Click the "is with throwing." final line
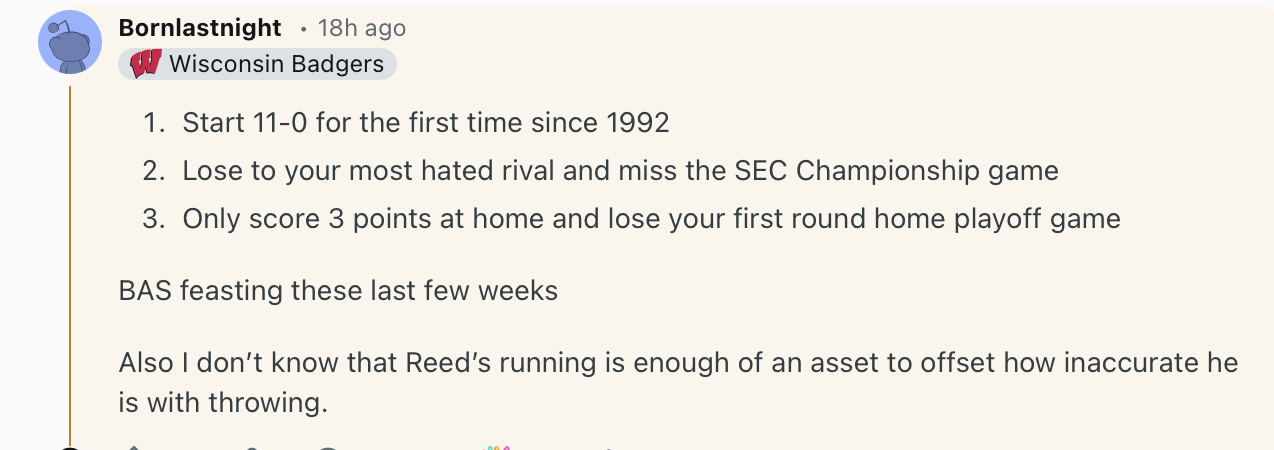 pos(223,403)
